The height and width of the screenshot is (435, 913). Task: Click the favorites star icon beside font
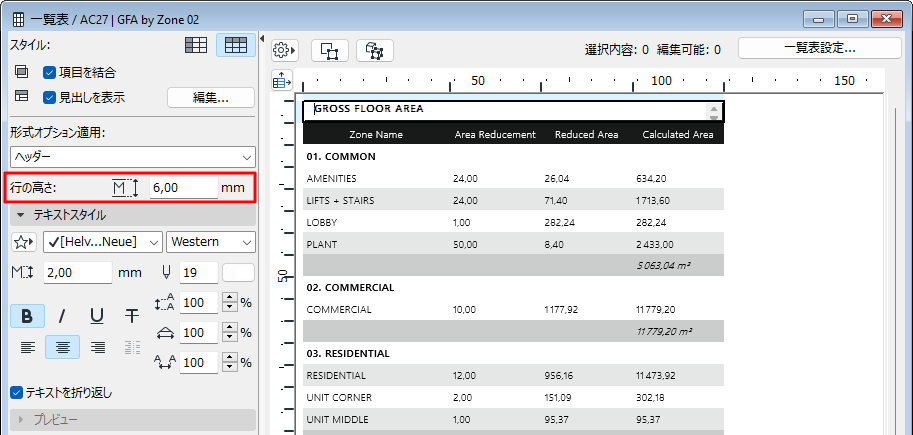(x=24, y=242)
